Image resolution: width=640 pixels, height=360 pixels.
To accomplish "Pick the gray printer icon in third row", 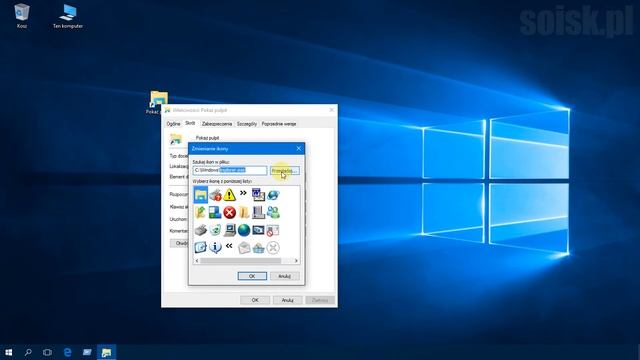I will click(x=200, y=230).
